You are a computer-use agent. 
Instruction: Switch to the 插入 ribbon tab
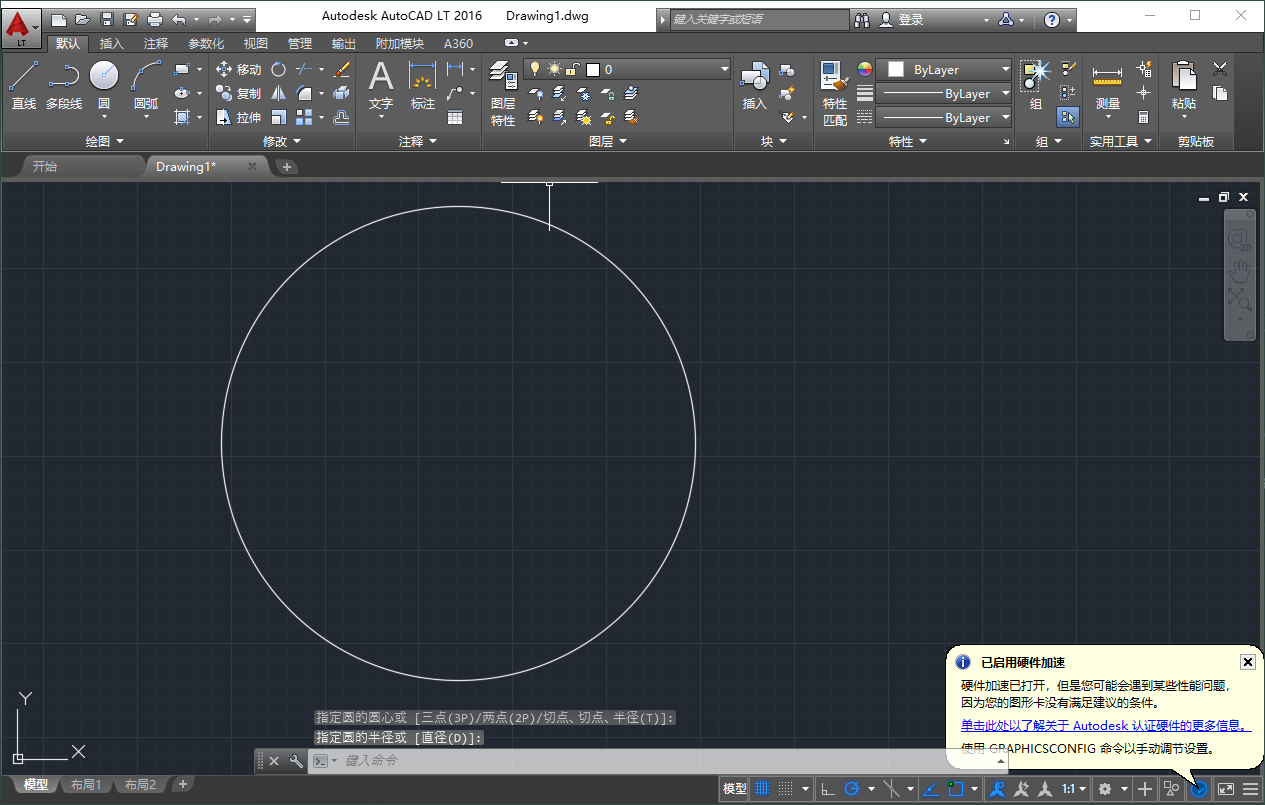[110, 43]
